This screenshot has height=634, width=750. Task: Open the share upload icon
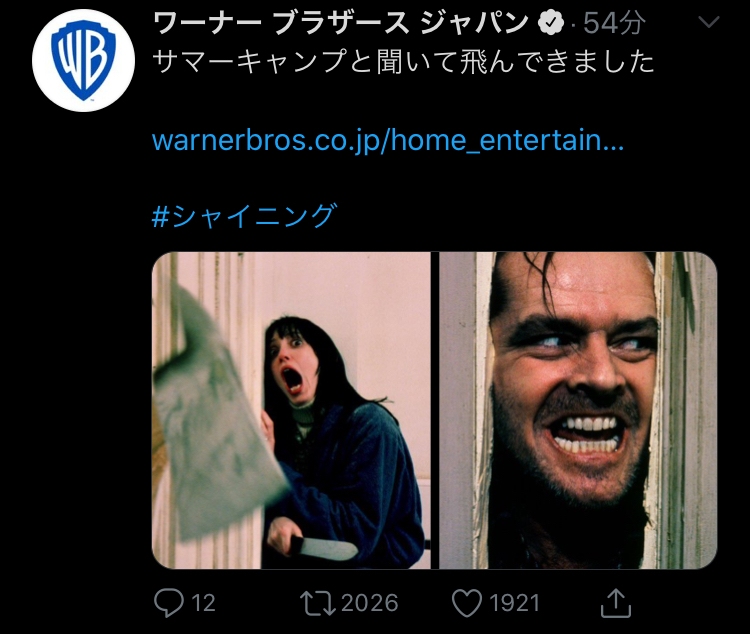(616, 603)
